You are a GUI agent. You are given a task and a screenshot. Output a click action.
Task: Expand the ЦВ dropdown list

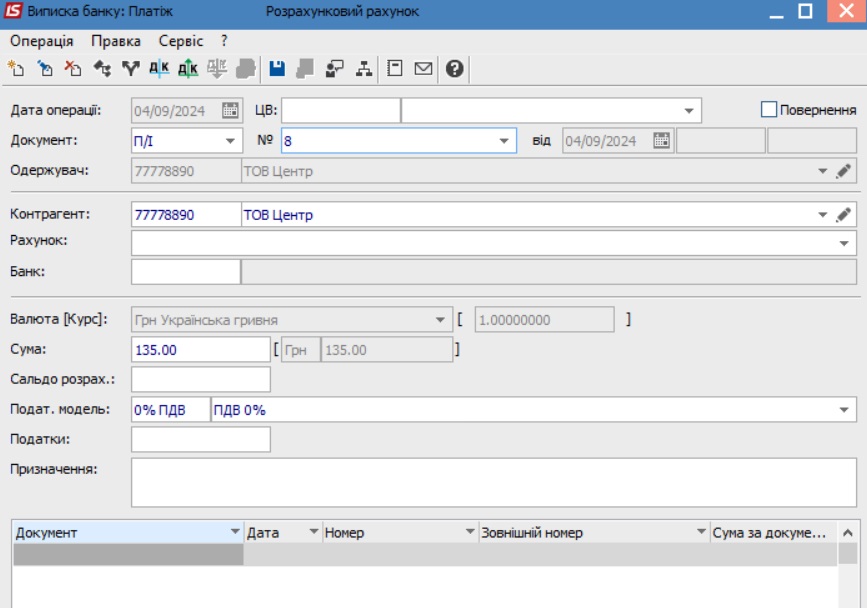[x=689, y=111]
